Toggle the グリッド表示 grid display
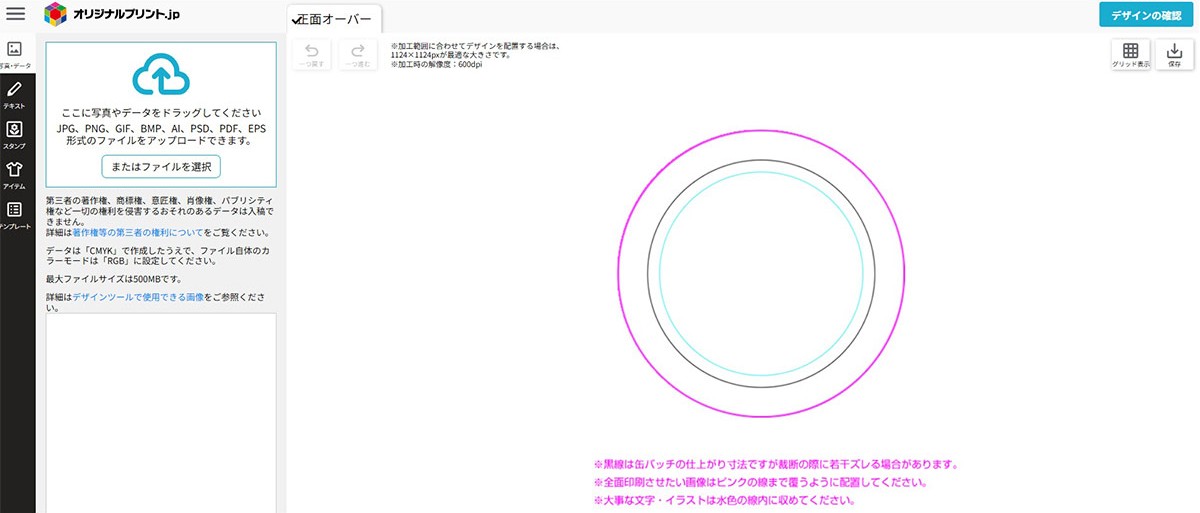The image size is (1200, 513). click(x=1130, y=54)
